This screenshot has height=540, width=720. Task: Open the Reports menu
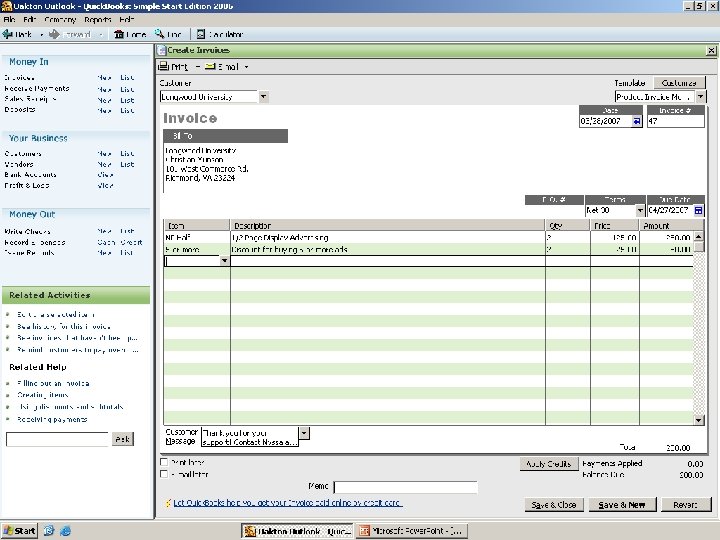click(97, 20)
